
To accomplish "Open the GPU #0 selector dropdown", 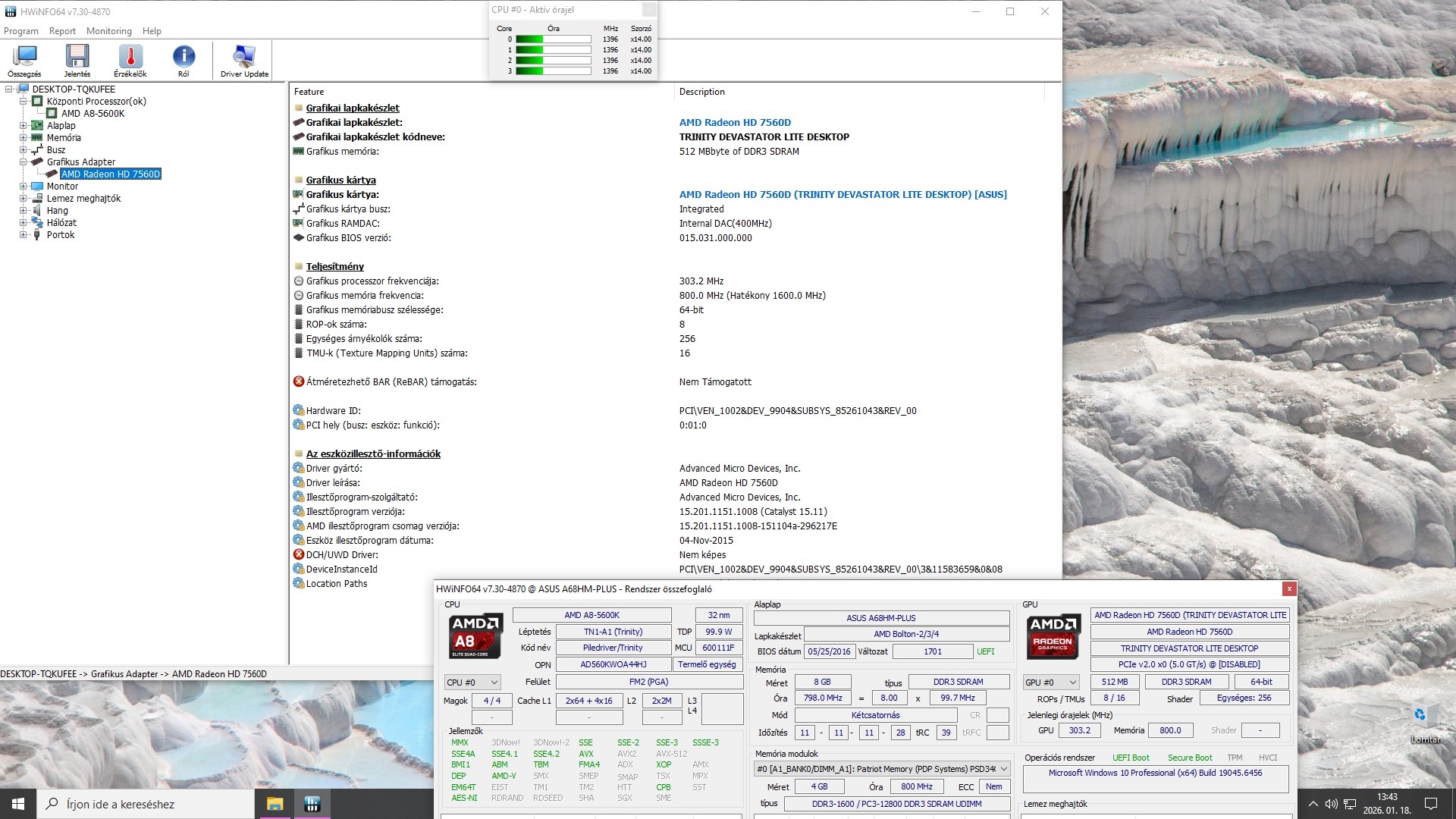I will tap(1050, 682).
